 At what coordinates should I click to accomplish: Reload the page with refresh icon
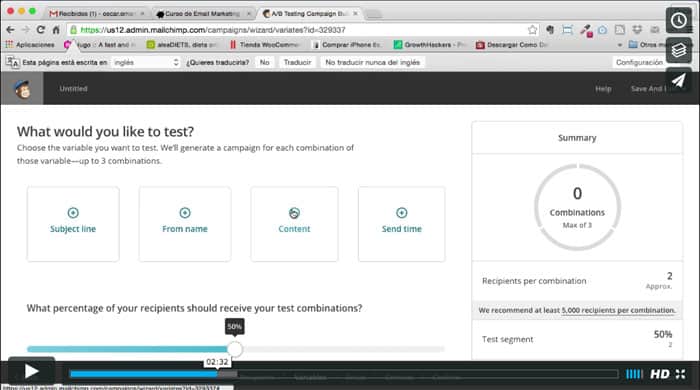click(x=41, y=30)
